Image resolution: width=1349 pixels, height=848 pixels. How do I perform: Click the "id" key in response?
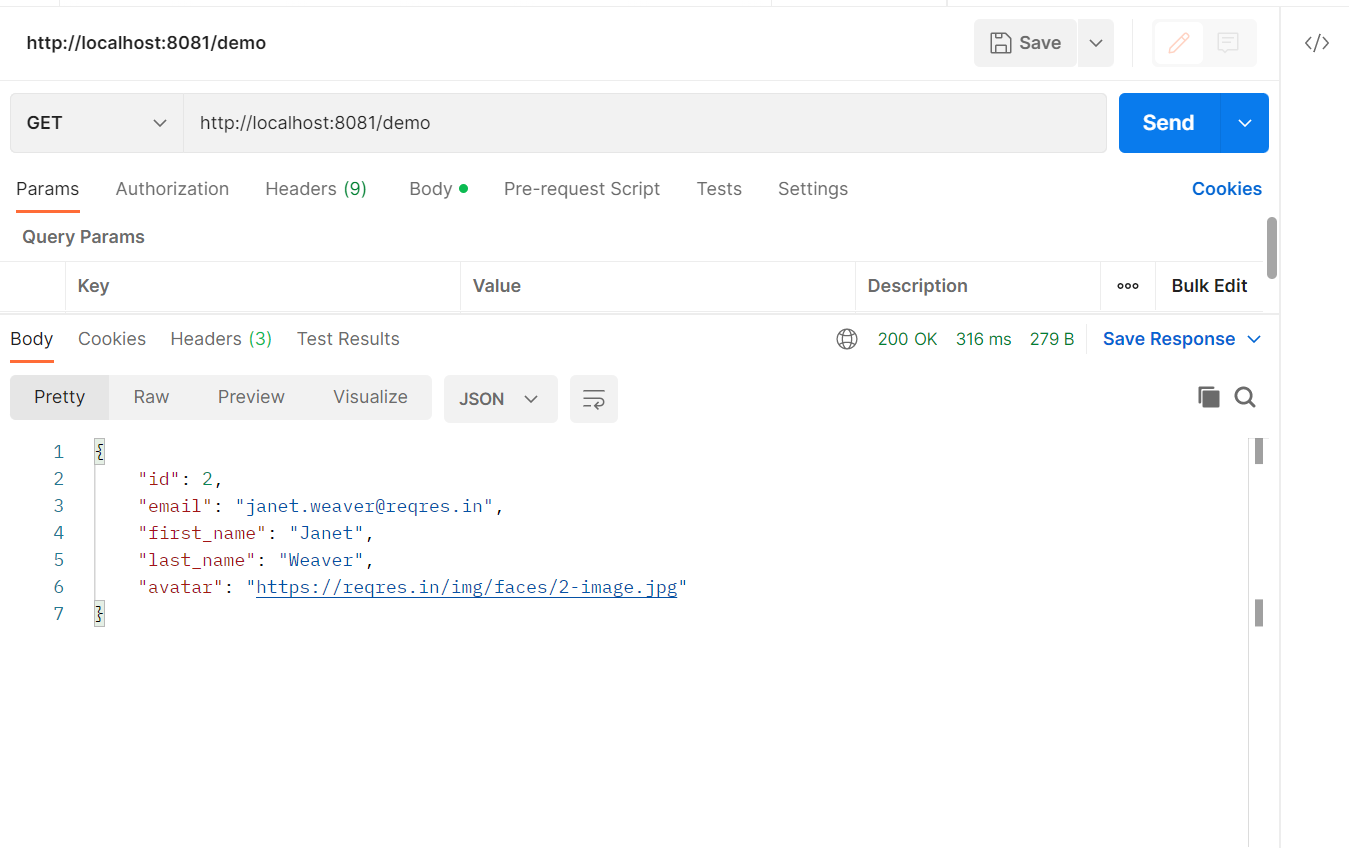[x=159, y=479]
